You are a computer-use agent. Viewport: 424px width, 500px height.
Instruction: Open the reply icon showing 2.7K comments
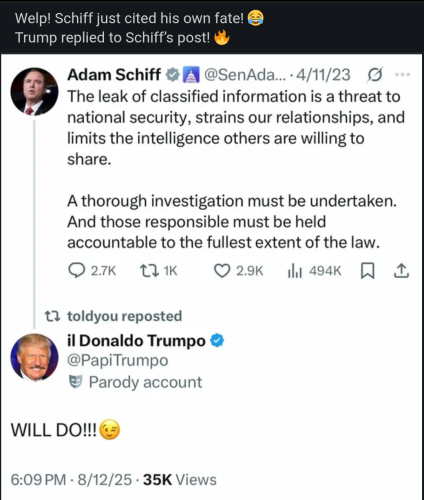click(76, 270)
